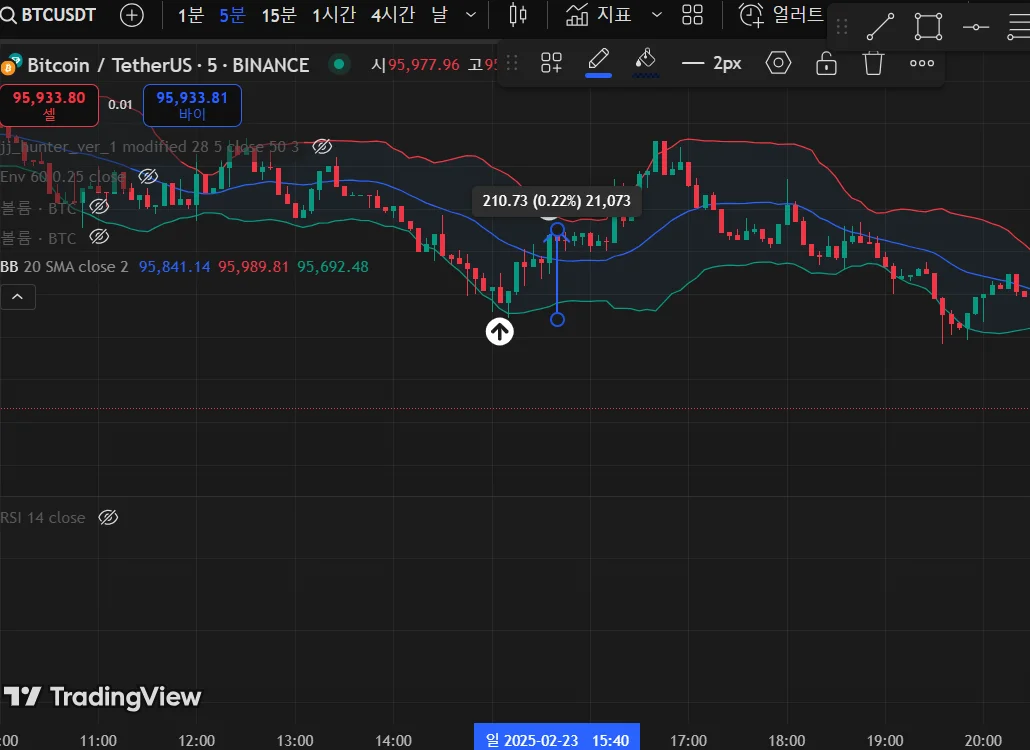Screen dimensions: 1030x750
Task: Click the 셀 sell price button
Action: coord(49,105)
